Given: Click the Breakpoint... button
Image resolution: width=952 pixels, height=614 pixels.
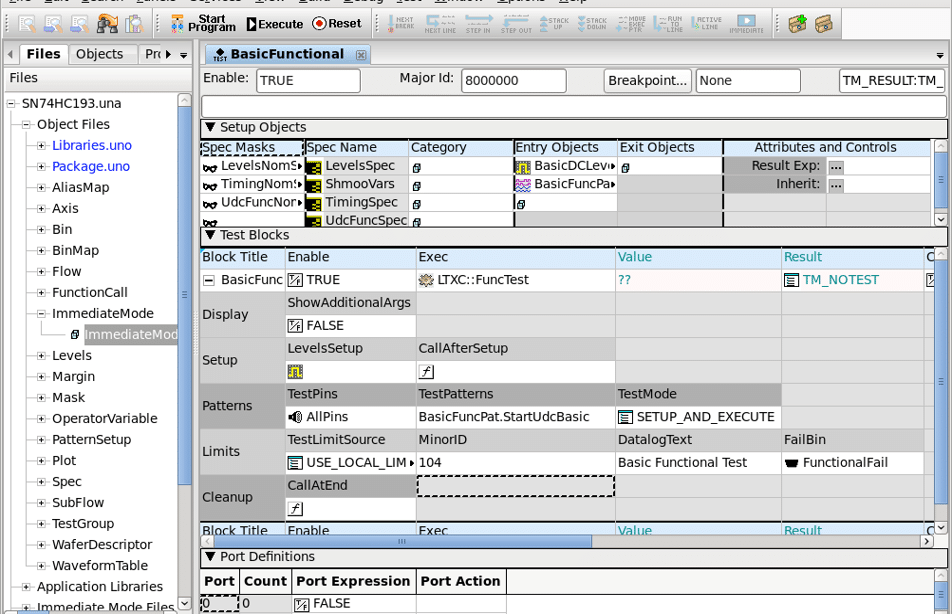Looking at the screenshot, I should 648,81.
